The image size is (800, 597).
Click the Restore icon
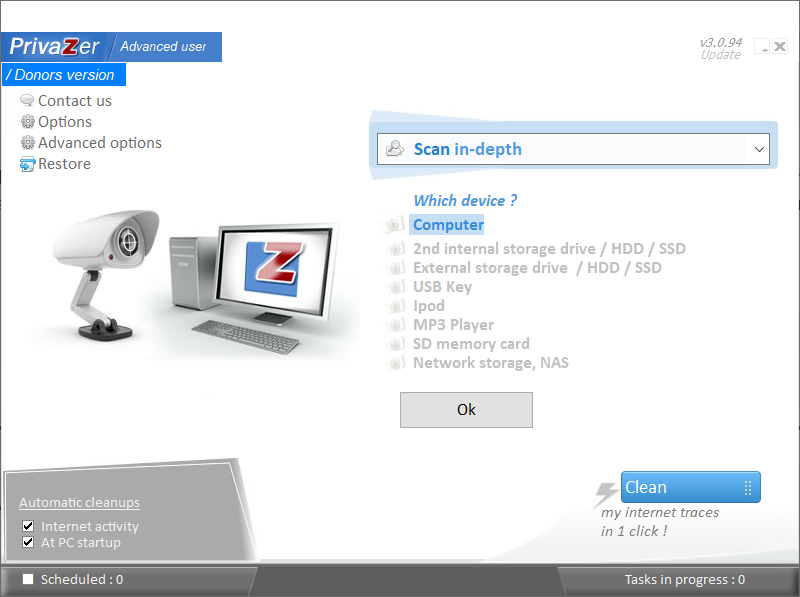(x=28, y=164)
